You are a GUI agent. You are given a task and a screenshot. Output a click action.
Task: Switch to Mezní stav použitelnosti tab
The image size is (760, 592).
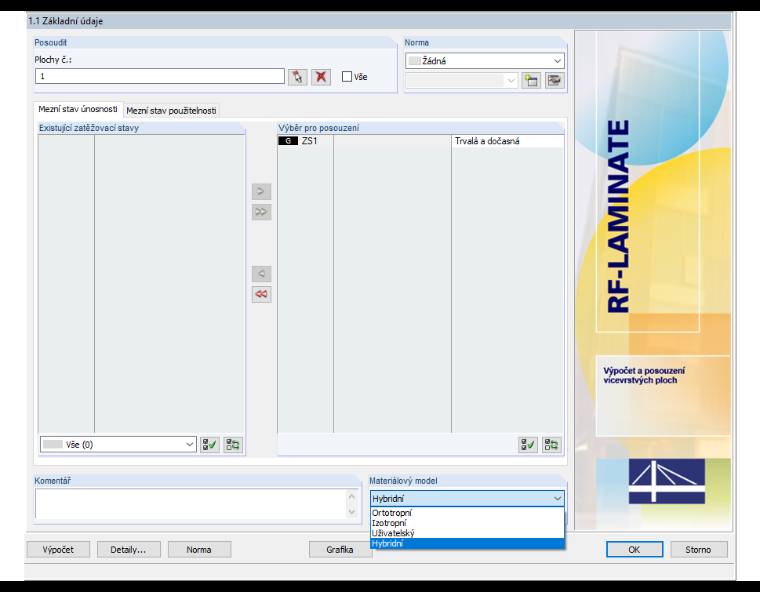171,111
